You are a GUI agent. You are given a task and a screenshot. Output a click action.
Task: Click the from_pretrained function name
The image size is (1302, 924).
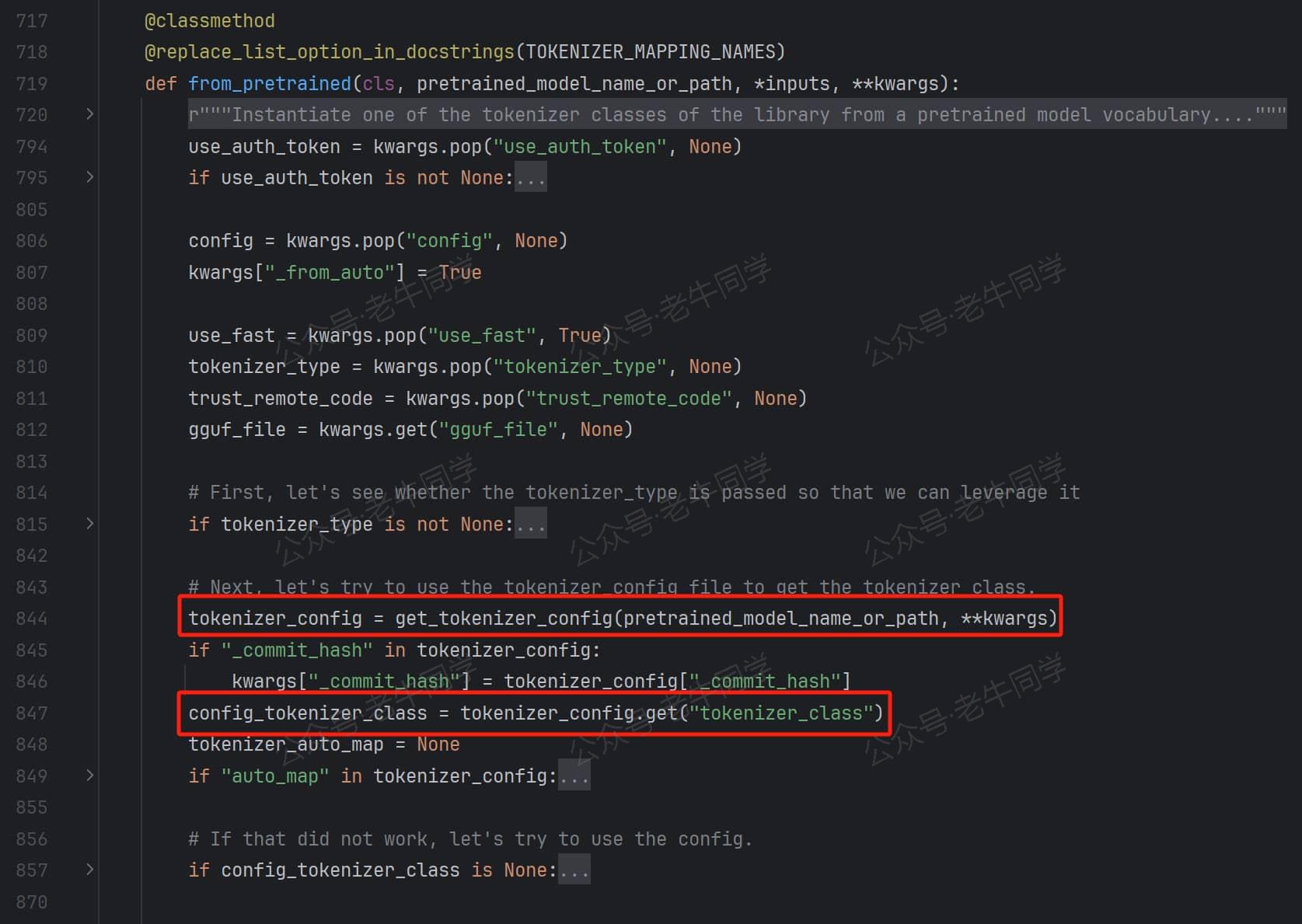270,84
